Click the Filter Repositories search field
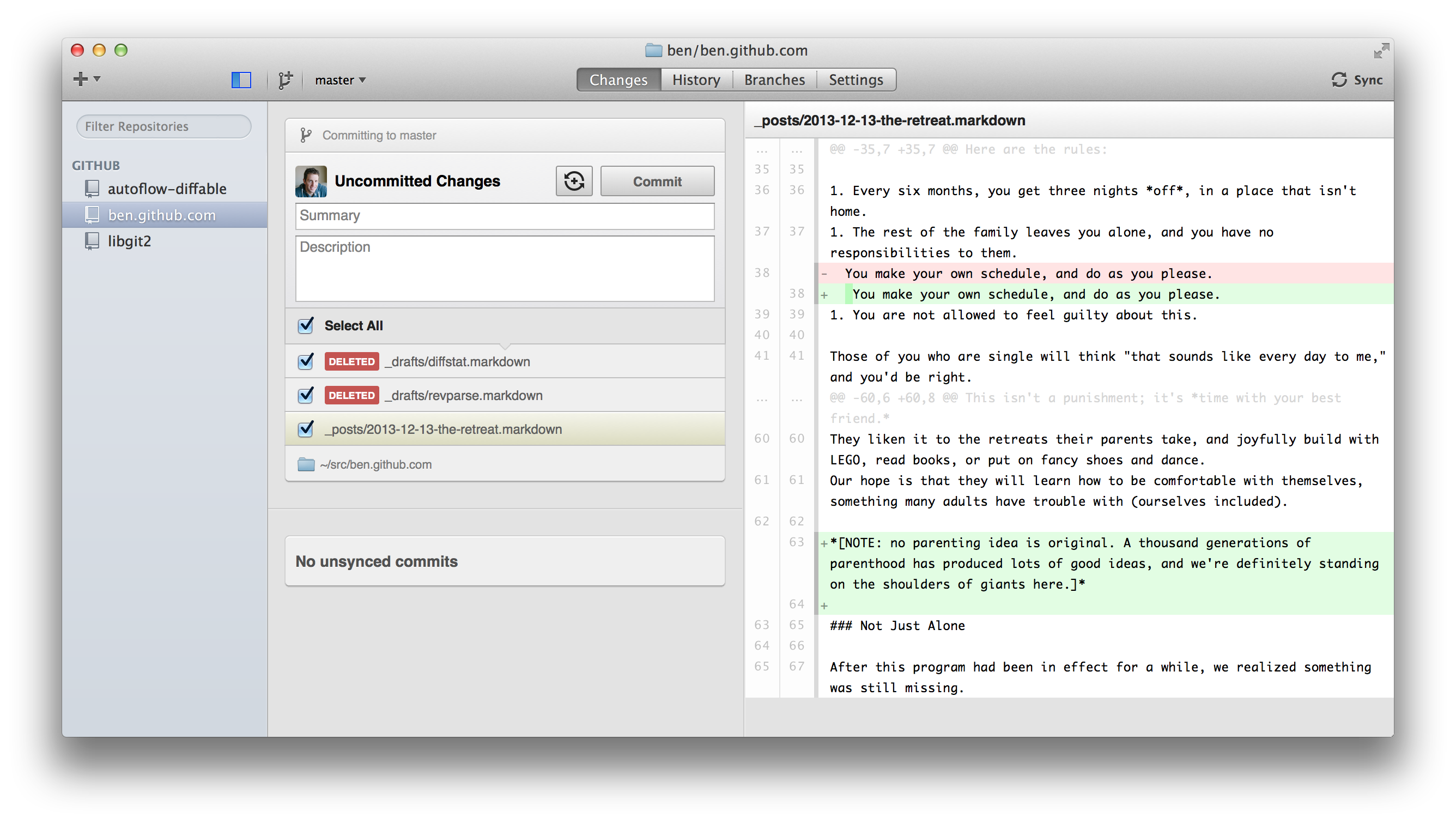 tap(164, 126)
